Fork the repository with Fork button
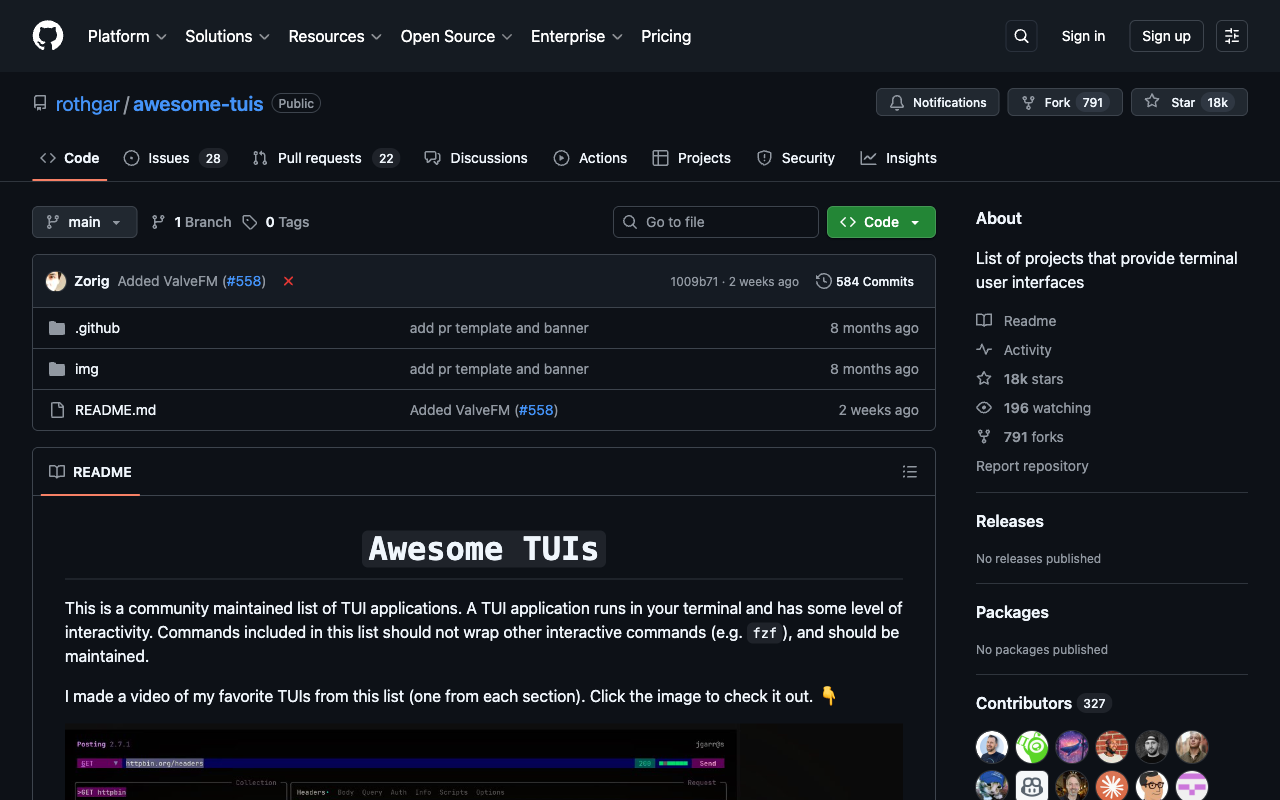The height and width of the screenshot is (800, 1280). click(x=1065, y=102)
